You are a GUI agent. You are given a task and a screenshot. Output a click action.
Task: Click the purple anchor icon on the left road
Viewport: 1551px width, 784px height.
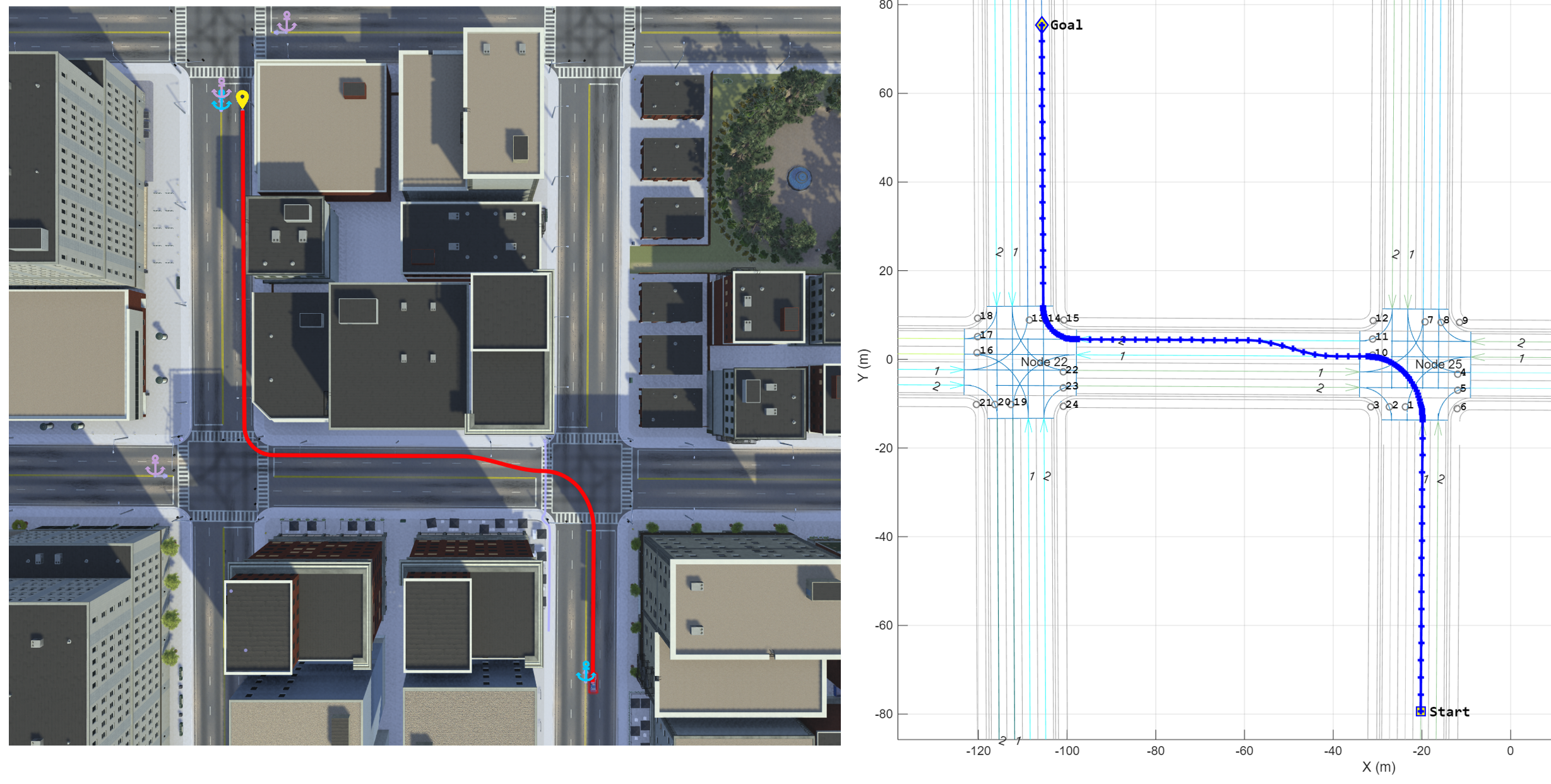coord(155,467)
